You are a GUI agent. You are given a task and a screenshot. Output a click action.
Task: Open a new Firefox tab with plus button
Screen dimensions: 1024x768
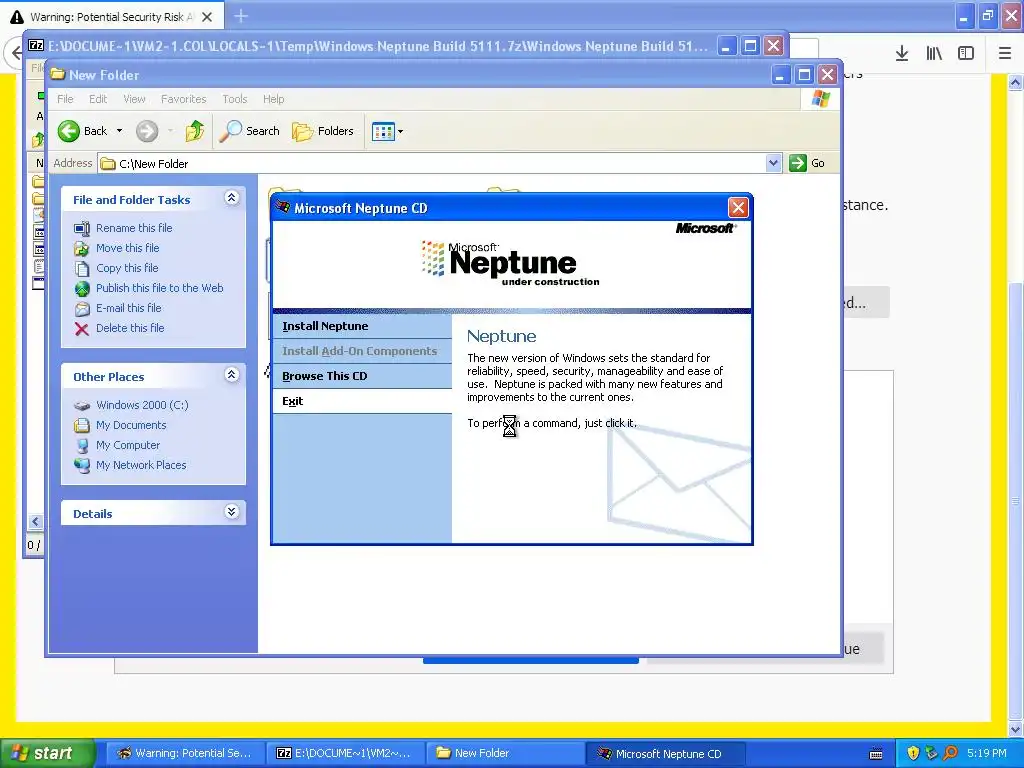[x=241, y=16]
